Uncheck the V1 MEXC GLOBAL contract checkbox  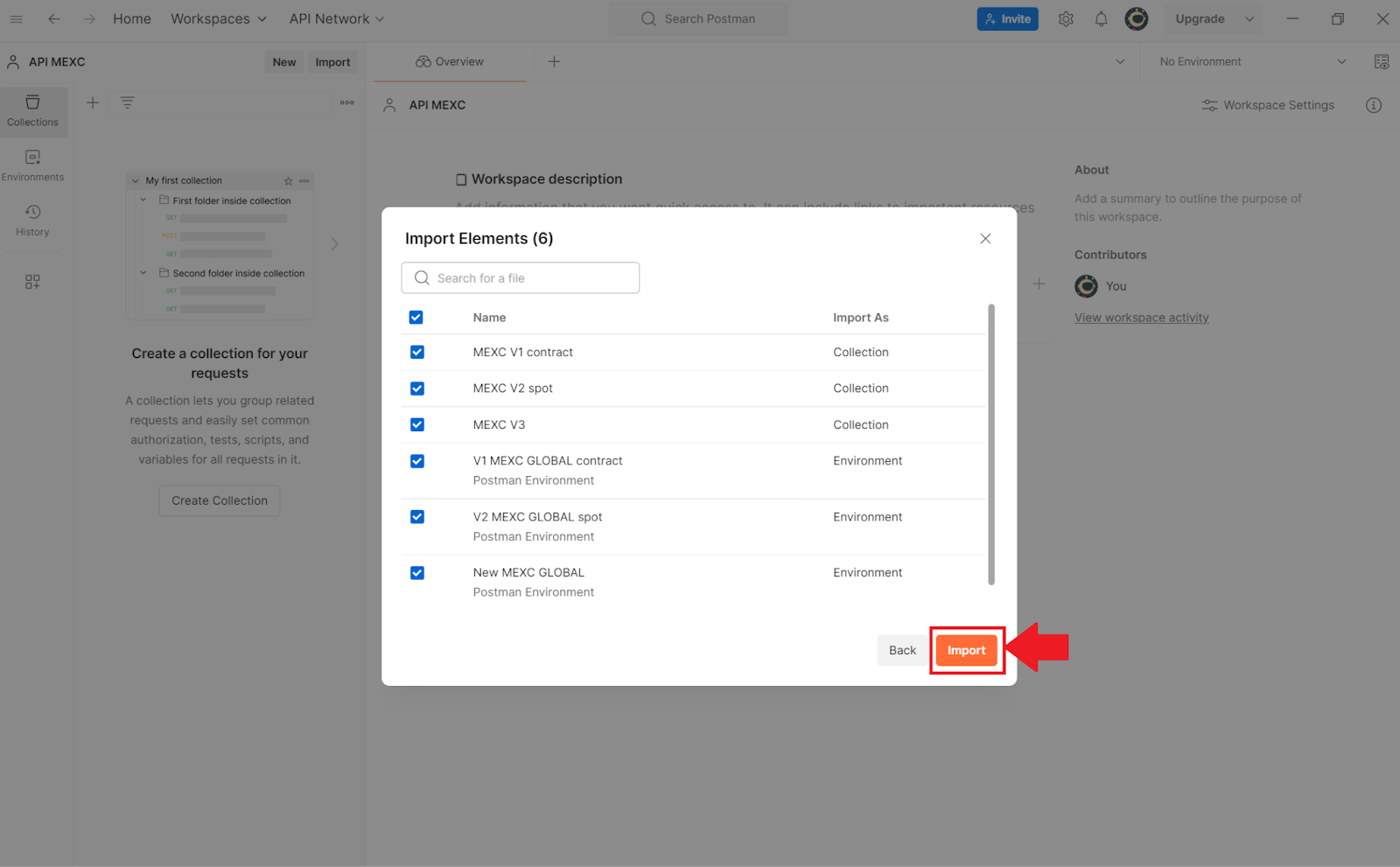(x=417, y=461)
